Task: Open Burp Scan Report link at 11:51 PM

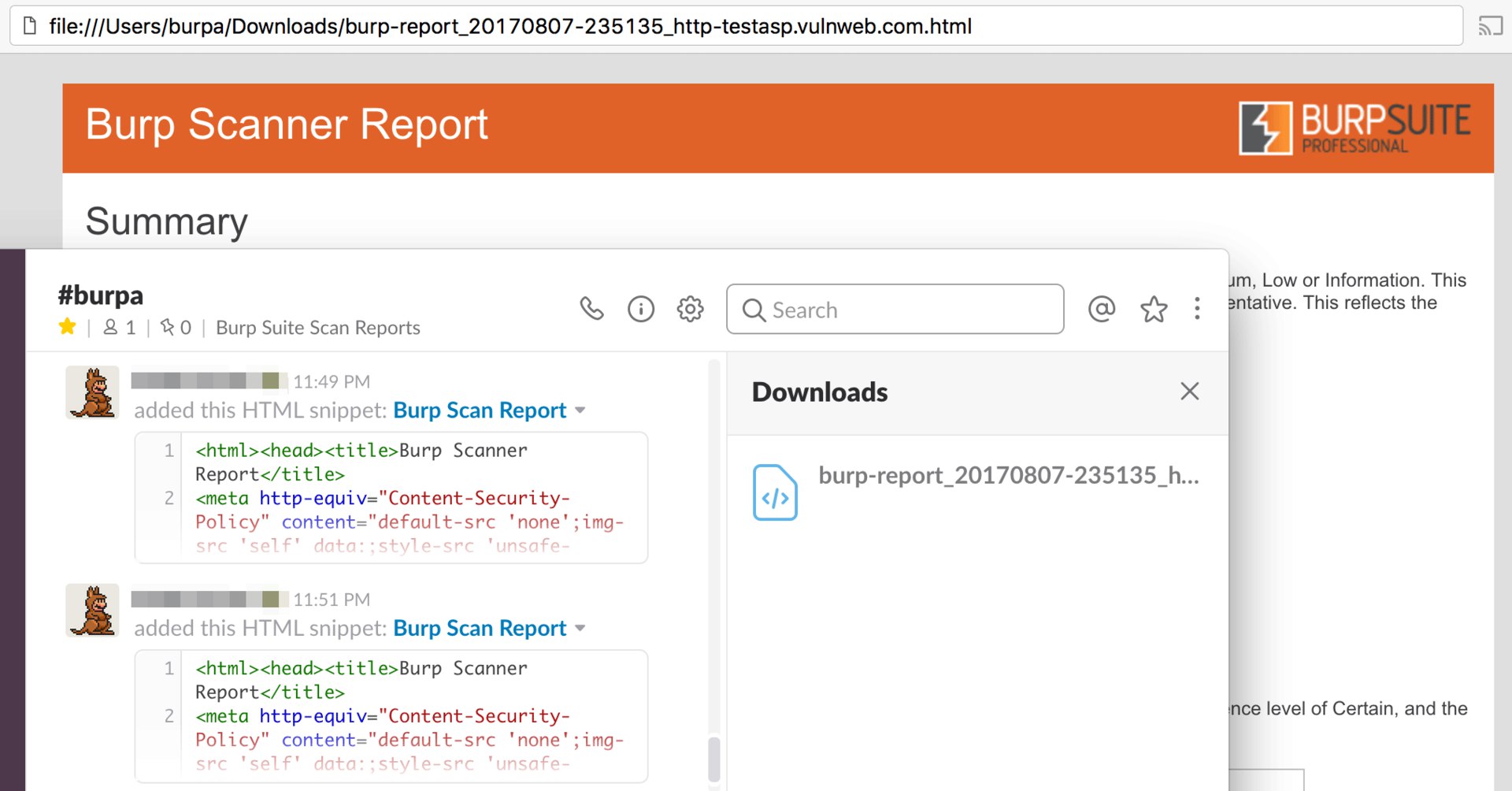Action: [x=480, y=628]
